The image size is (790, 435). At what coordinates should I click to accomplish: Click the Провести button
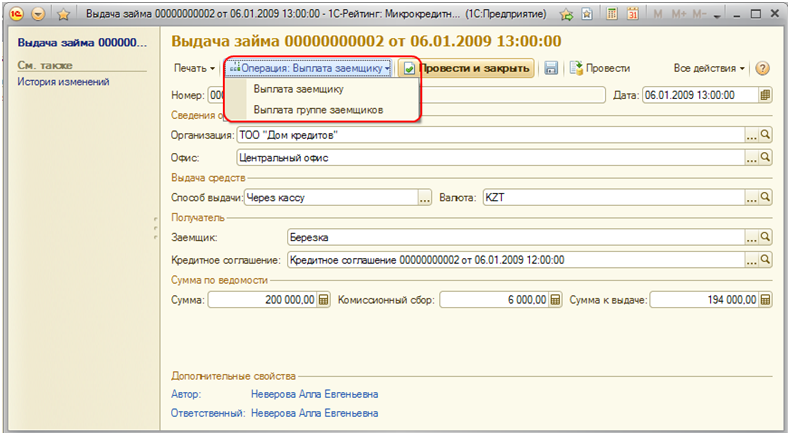click(x=600, y=69)
